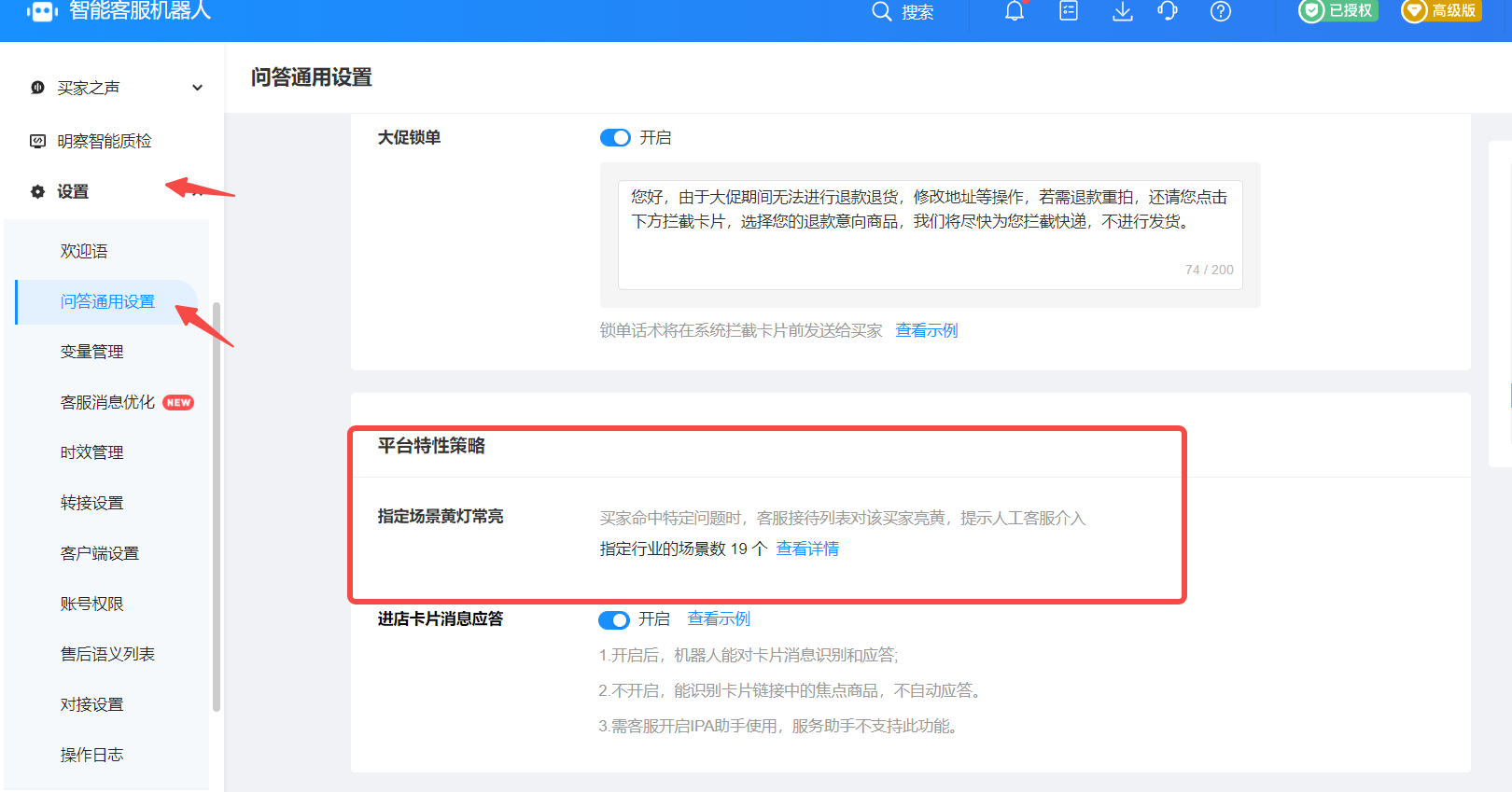1512x792 pixels.
Task: Open the help question mark icon
Action: click(x=1221, y=11)
